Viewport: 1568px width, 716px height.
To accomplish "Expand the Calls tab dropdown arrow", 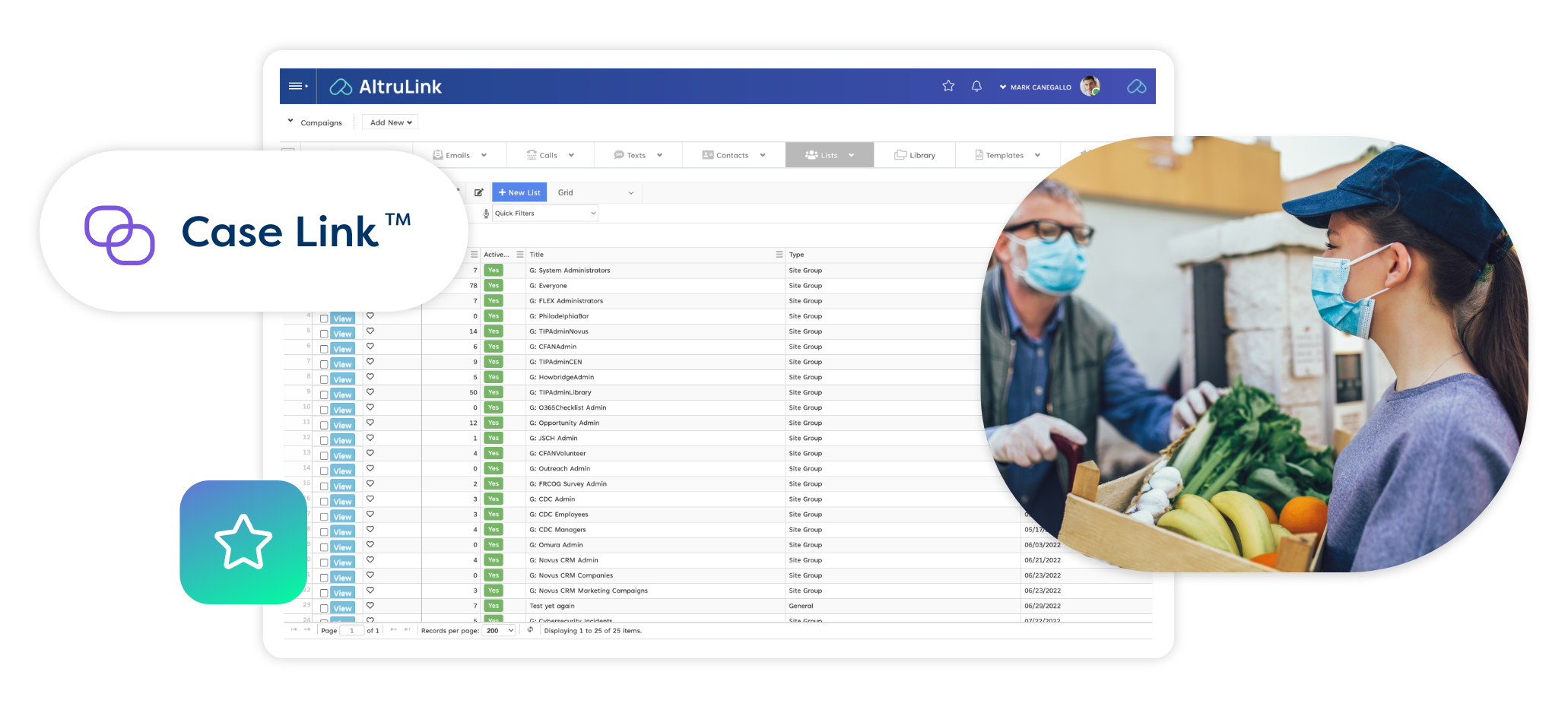I will pyautogui.click(x=571, y=155).
